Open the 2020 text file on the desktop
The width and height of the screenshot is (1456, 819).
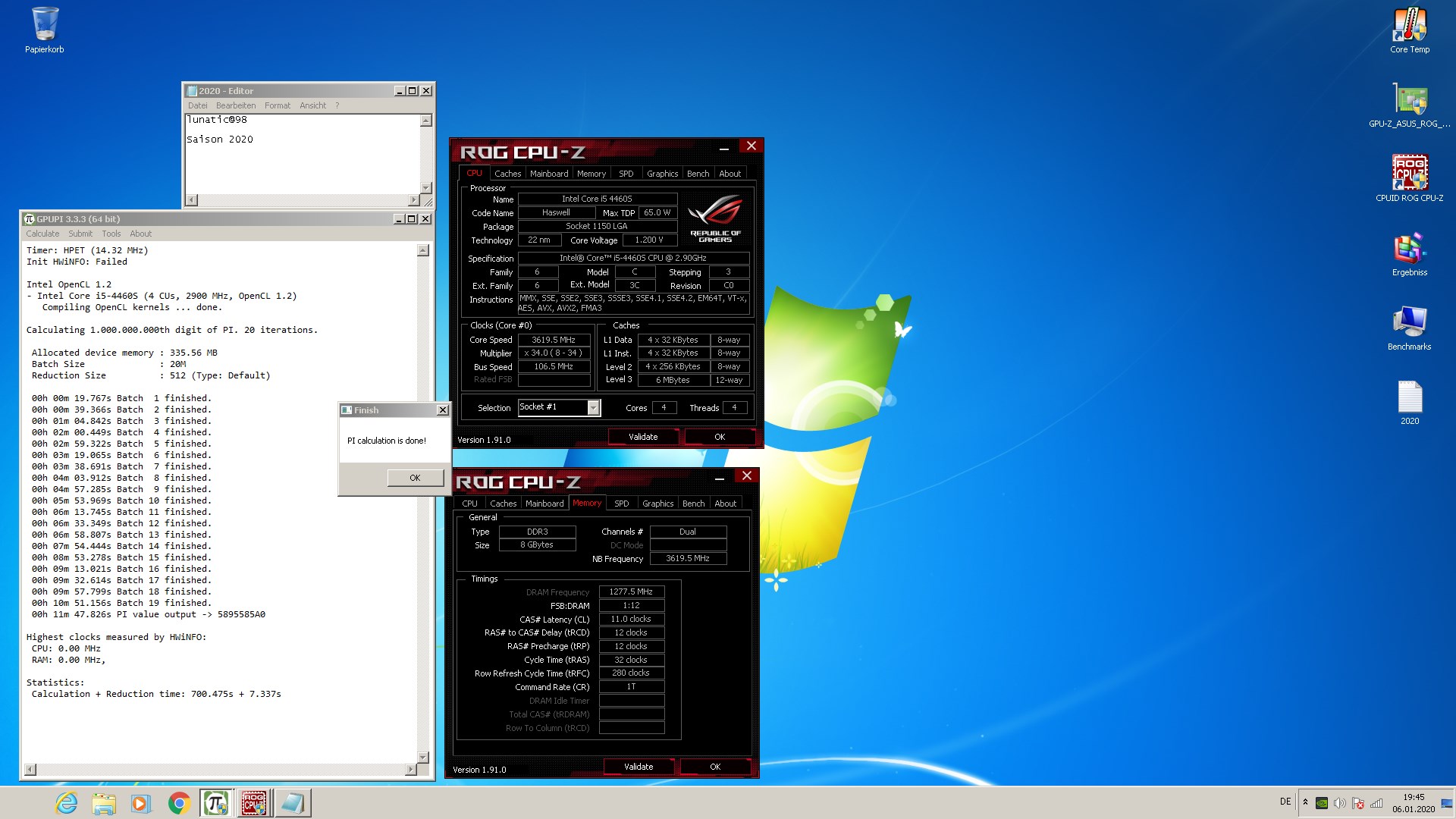pos(1410,402)
